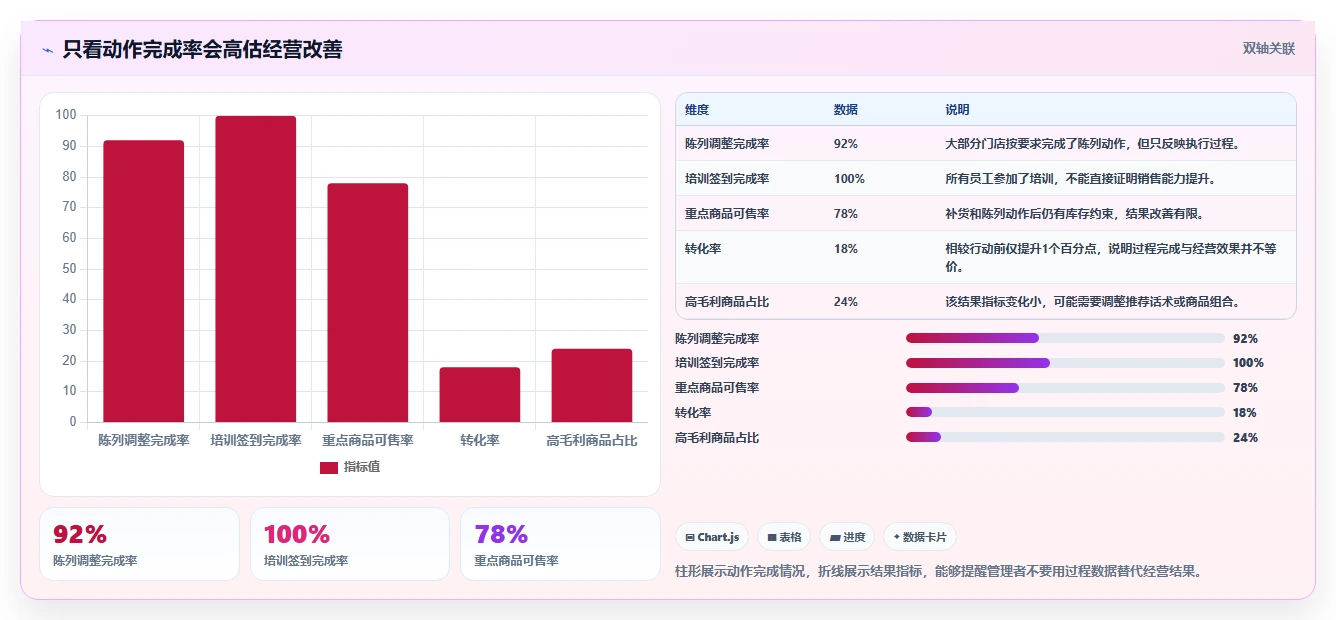Click the description starting 大部分门店按要求完成

point(1093,144)
